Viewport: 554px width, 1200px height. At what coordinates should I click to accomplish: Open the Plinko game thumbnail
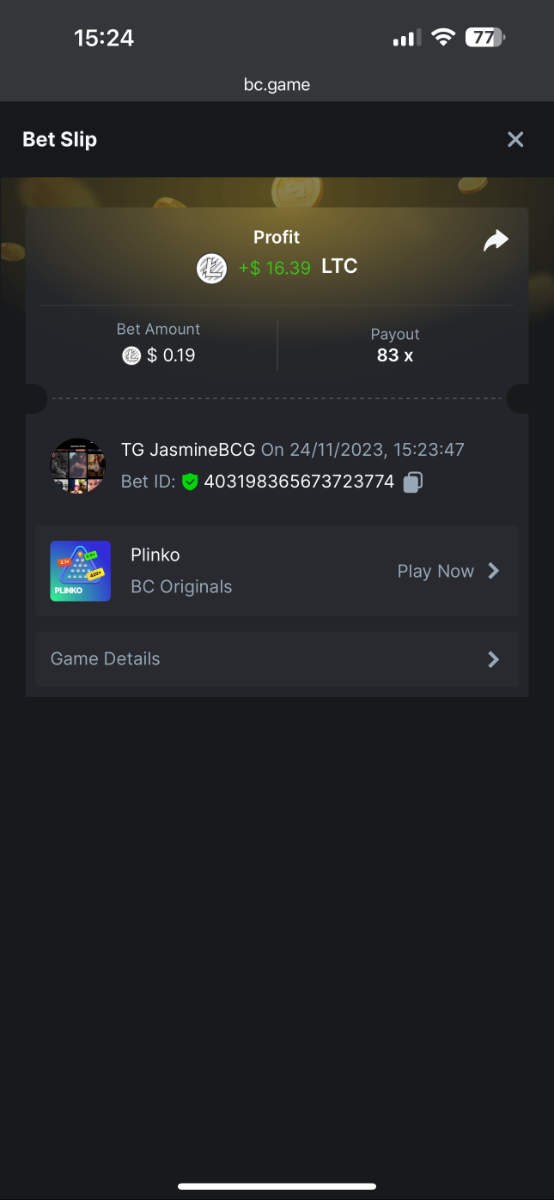tap(80, 571)
